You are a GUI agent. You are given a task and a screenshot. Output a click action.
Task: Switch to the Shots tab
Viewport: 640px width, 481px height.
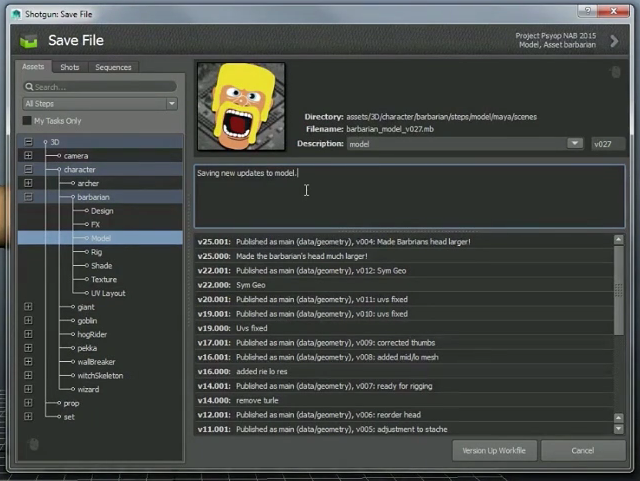click(70, 67)
